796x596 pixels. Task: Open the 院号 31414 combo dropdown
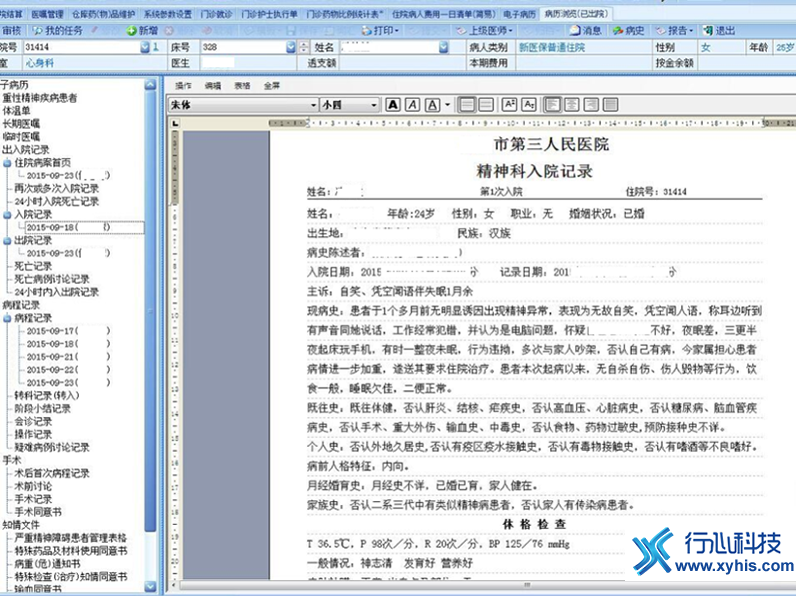pyautogui.click(x=145, y=47)
